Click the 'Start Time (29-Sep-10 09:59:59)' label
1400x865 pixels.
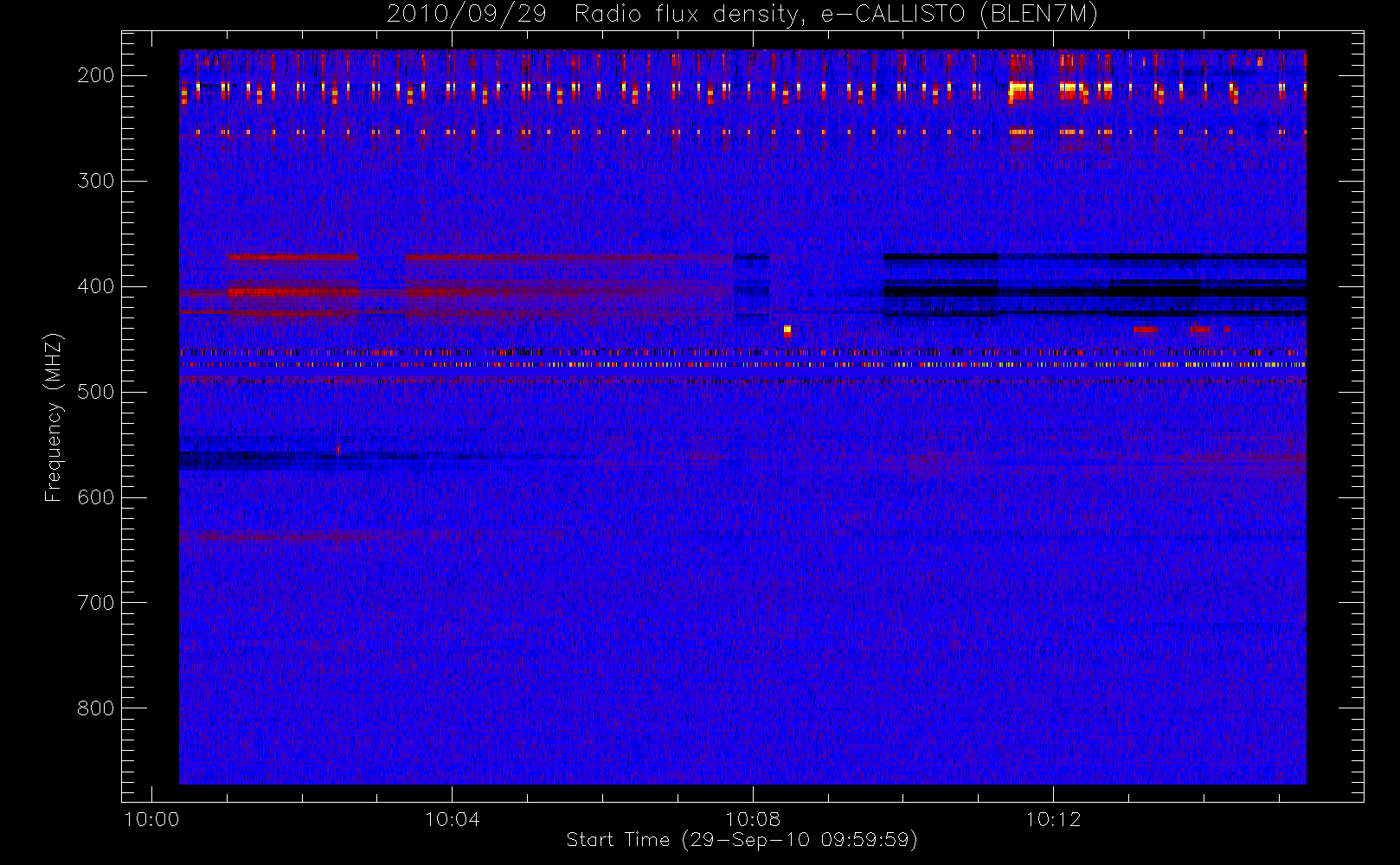click(x=742, y=840)
